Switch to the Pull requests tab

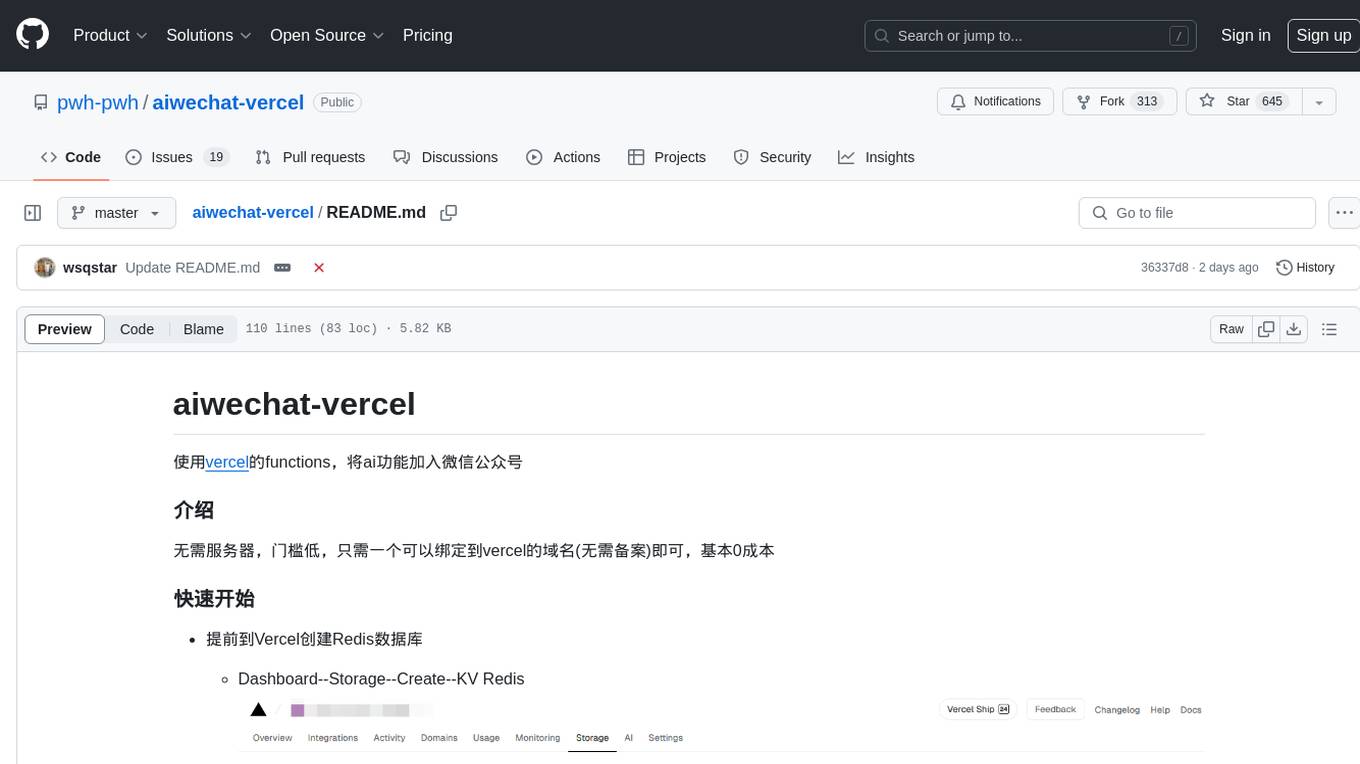coord(310,157)
